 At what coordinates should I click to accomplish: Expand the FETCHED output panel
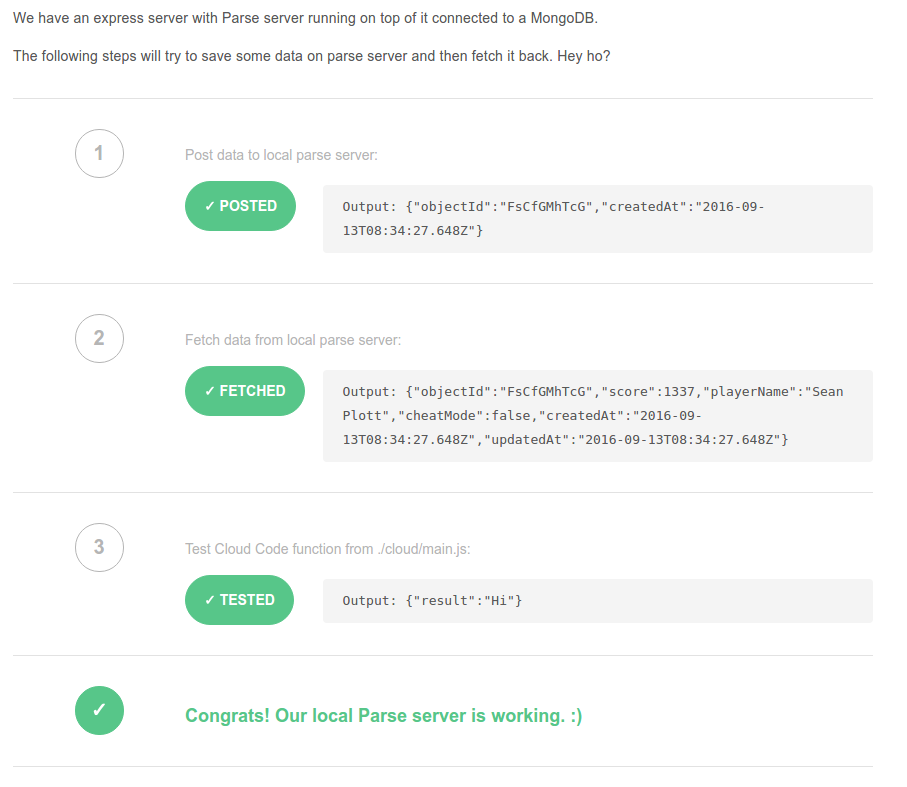[597, 414]
